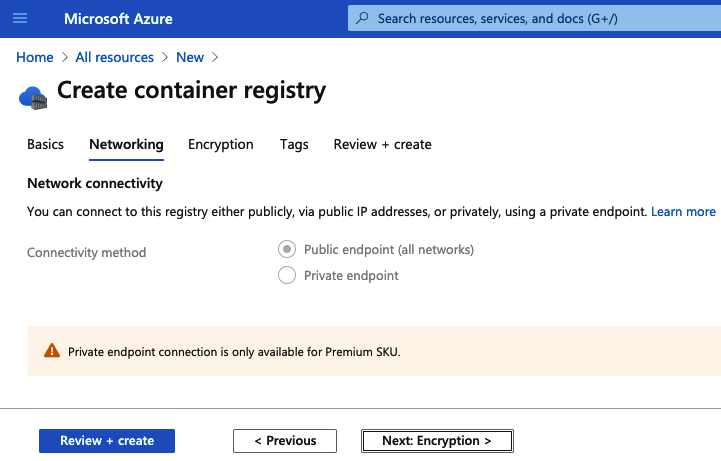Proceed with Next: Encryption button
The image size is (721, 461).
click(x=437, y=441)
